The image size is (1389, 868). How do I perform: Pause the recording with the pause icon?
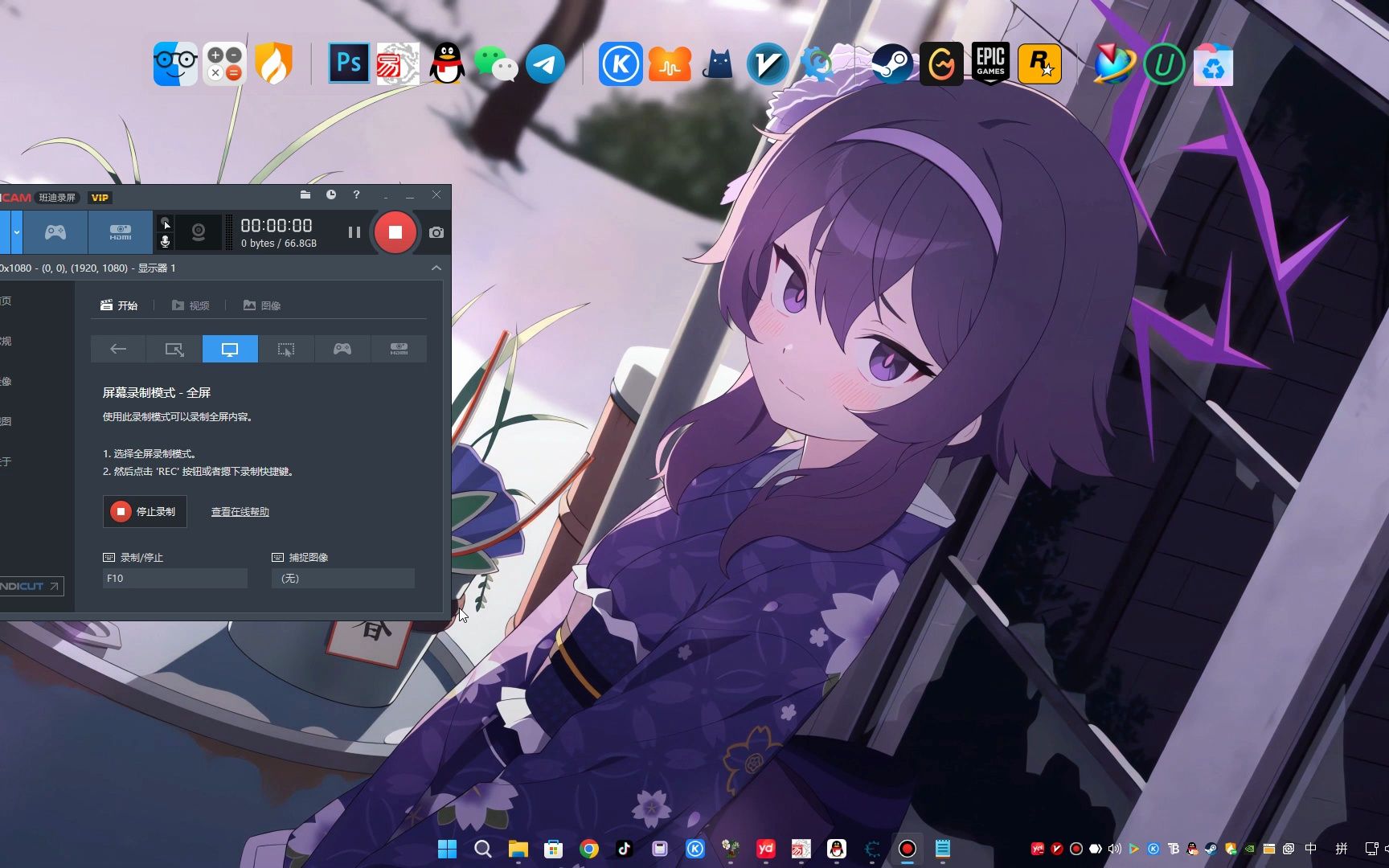(x=354, y=232)
